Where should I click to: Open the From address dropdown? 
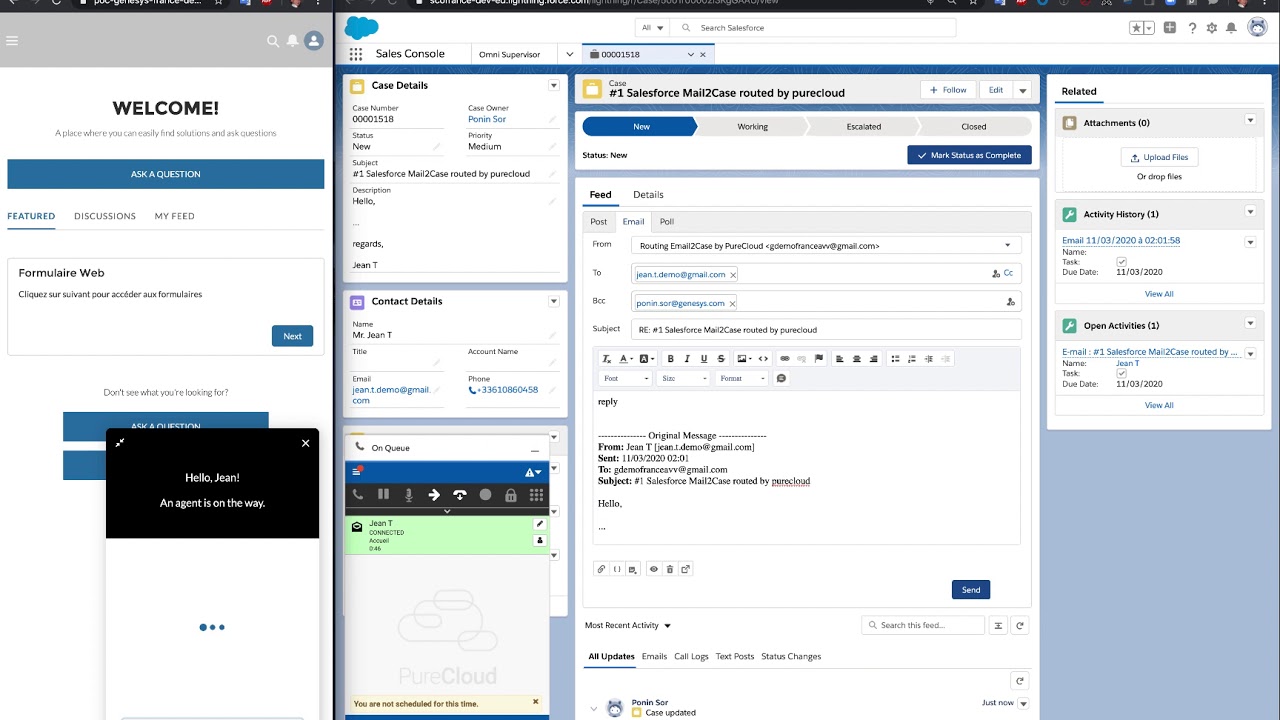pos(826,245)
